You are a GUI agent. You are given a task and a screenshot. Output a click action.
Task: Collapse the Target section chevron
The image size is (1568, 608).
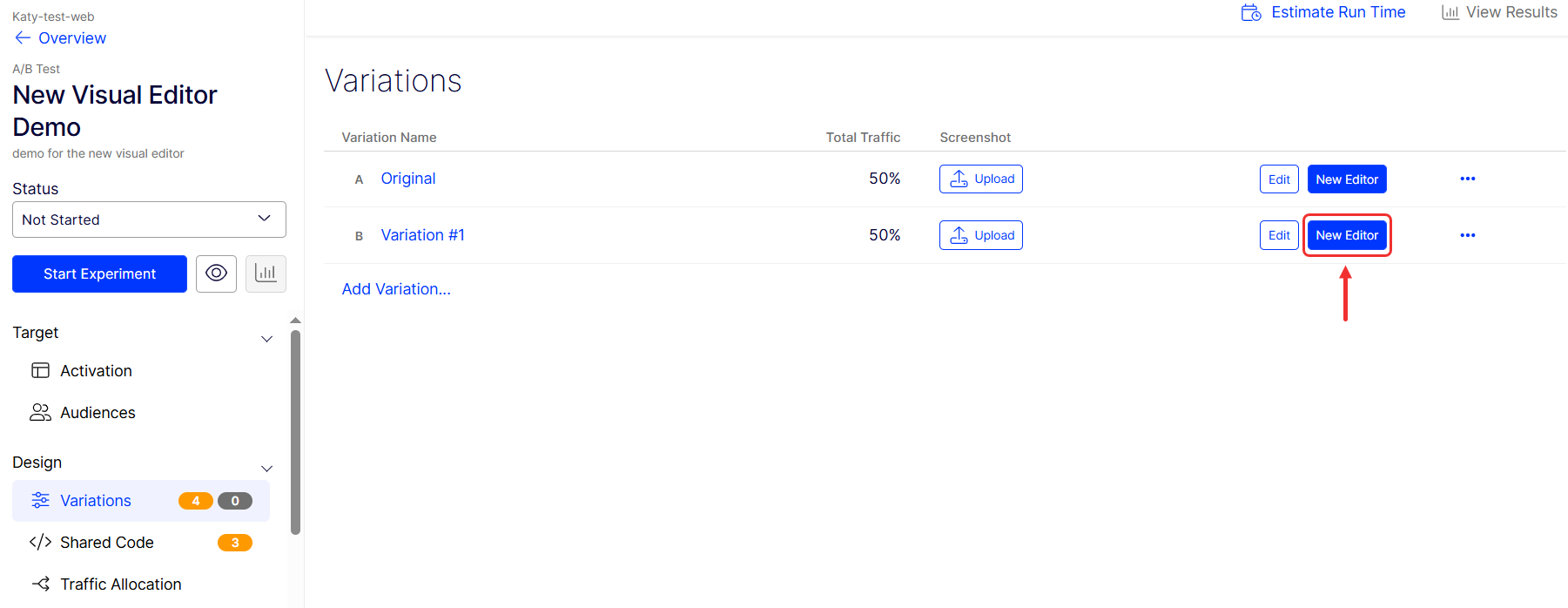[x=266, y=339]
